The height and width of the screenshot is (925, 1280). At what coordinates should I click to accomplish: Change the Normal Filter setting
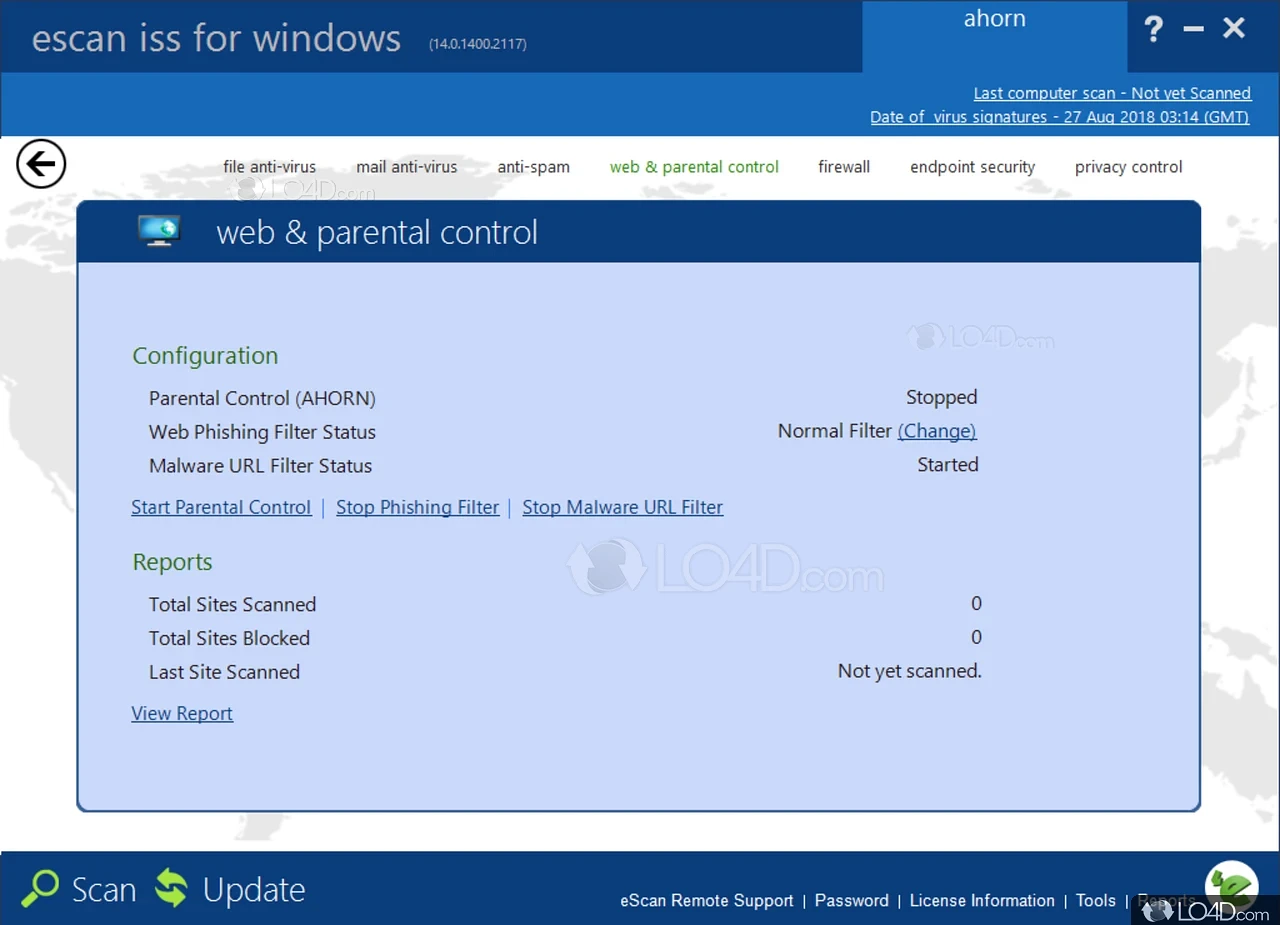pyautogui.click(x=937, y=431)
